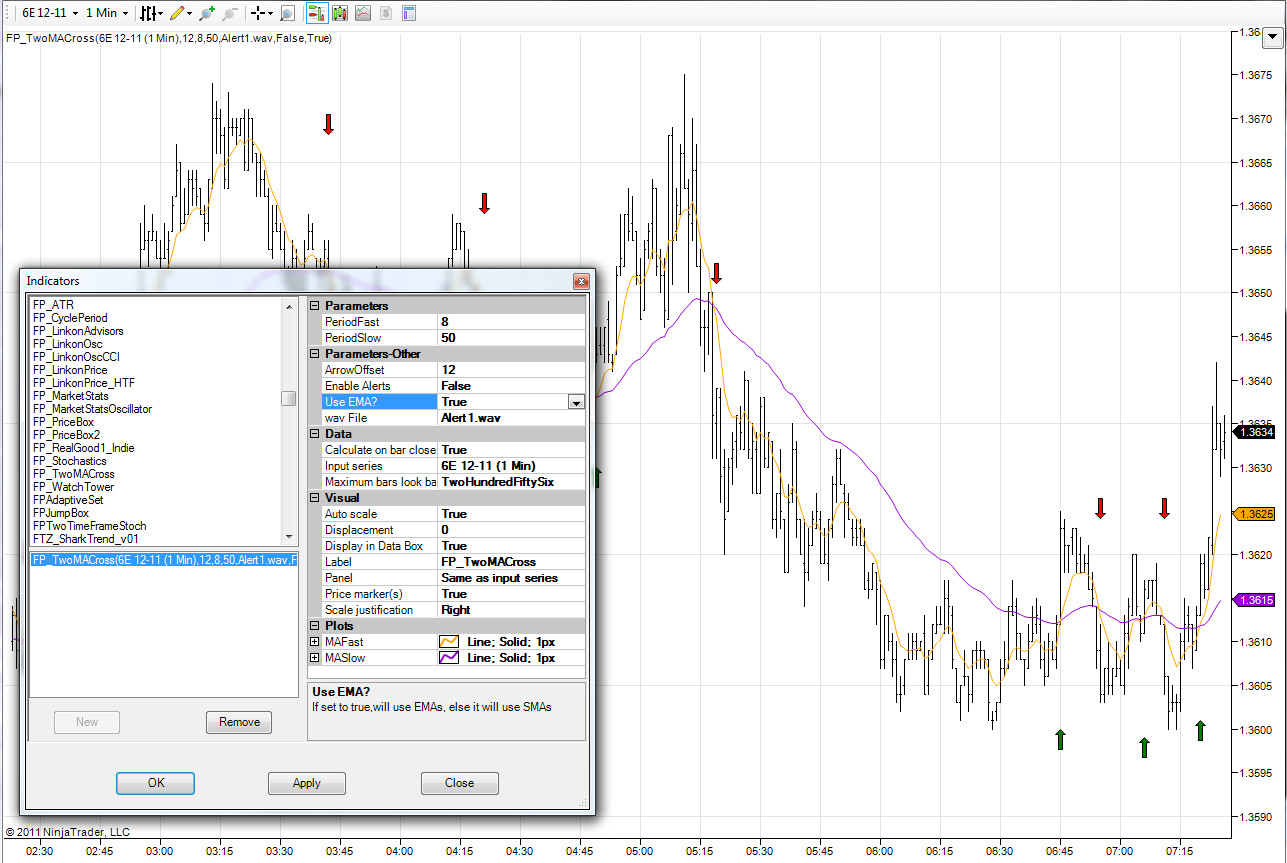This screenshot has height=863, width=1287.
Task: Collapse the Parameters section
Action: [x=315, y=306]
